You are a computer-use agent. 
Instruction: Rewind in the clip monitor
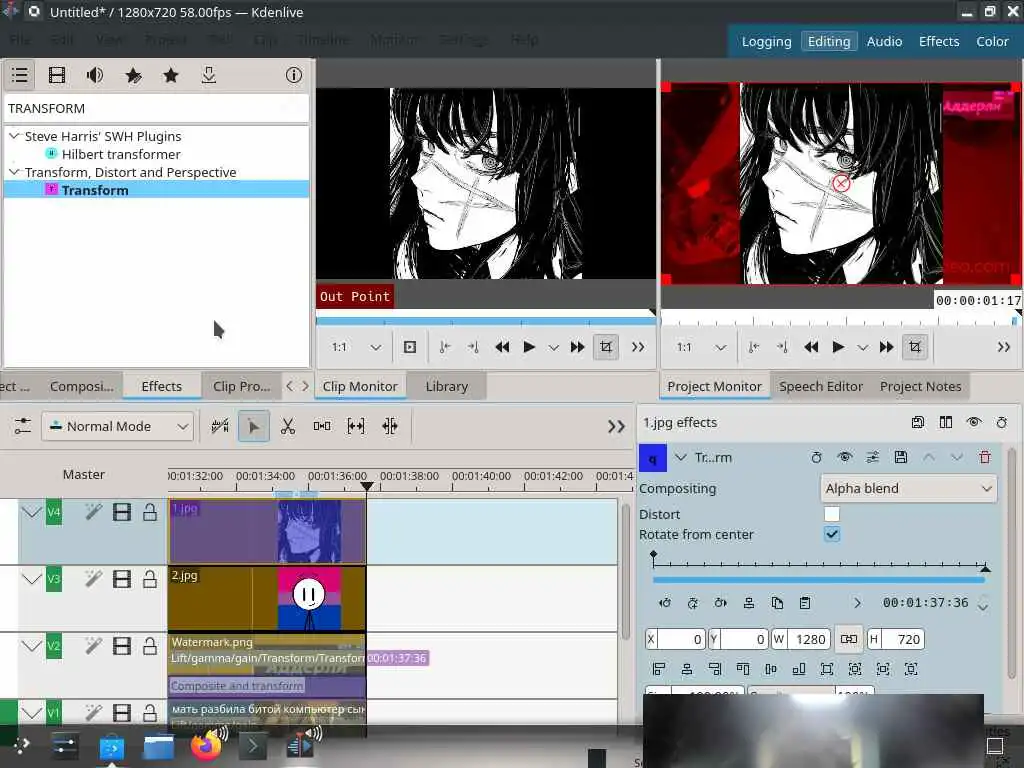click(x=502, y=347)
